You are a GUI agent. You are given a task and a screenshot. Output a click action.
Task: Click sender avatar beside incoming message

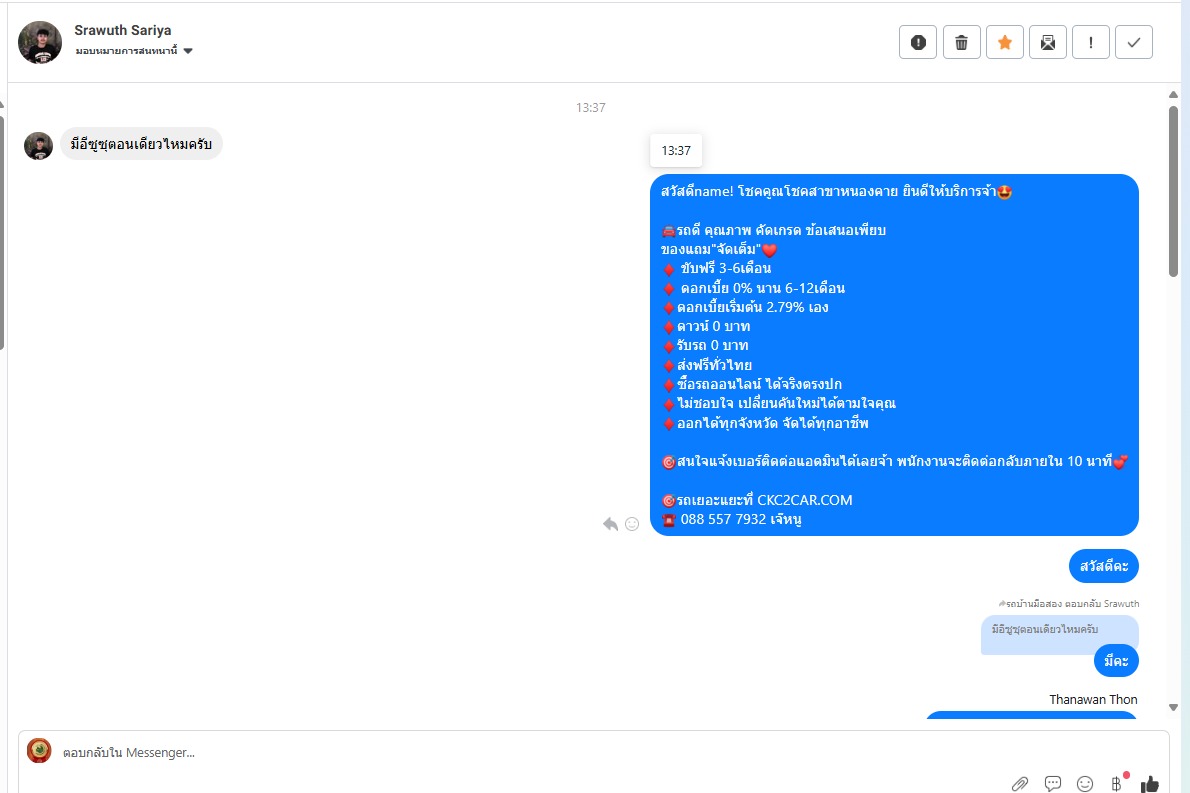tap(39, 146)
